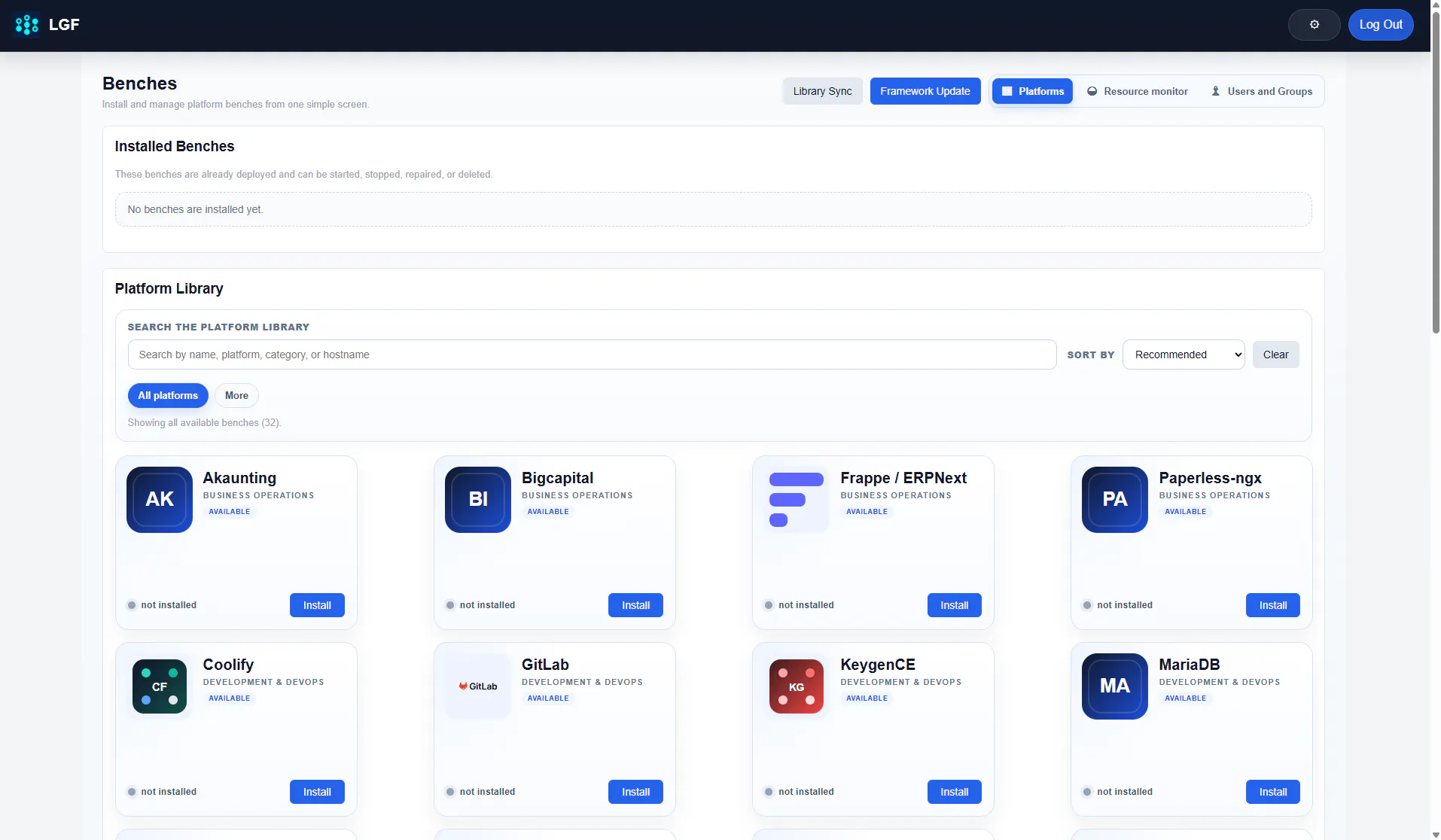Screen dimensions: 1441x840
Task: Click the not installed status under GitLab
Action: tap(480, 792)
